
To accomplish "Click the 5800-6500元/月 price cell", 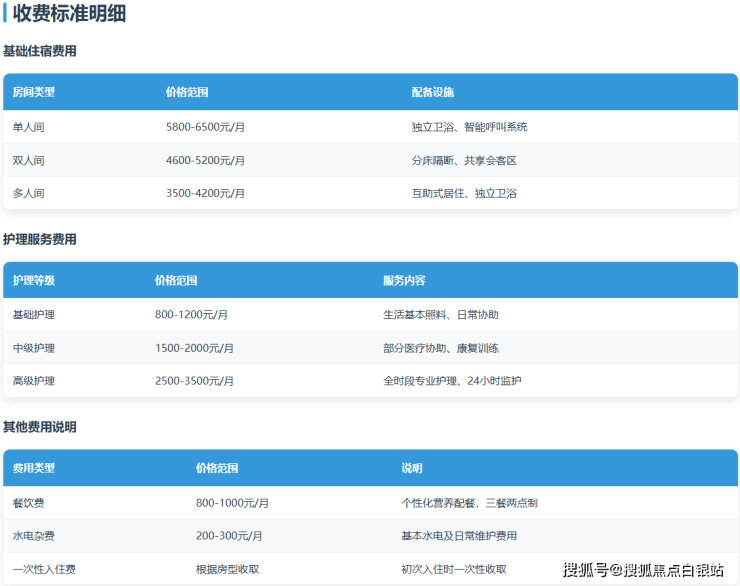I will [205, 127].
